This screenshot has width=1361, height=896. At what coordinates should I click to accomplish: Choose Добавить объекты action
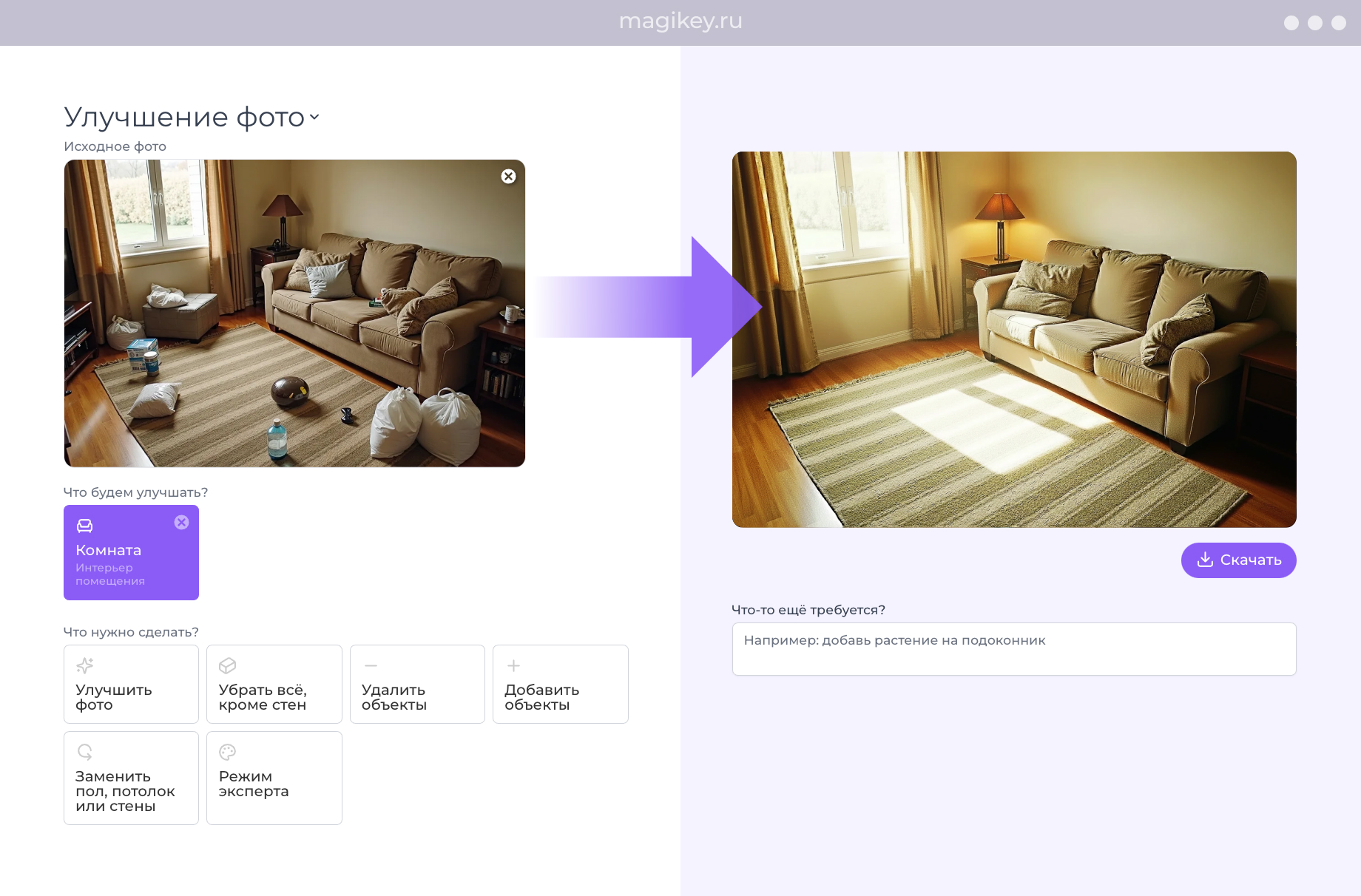click(560, 684)
